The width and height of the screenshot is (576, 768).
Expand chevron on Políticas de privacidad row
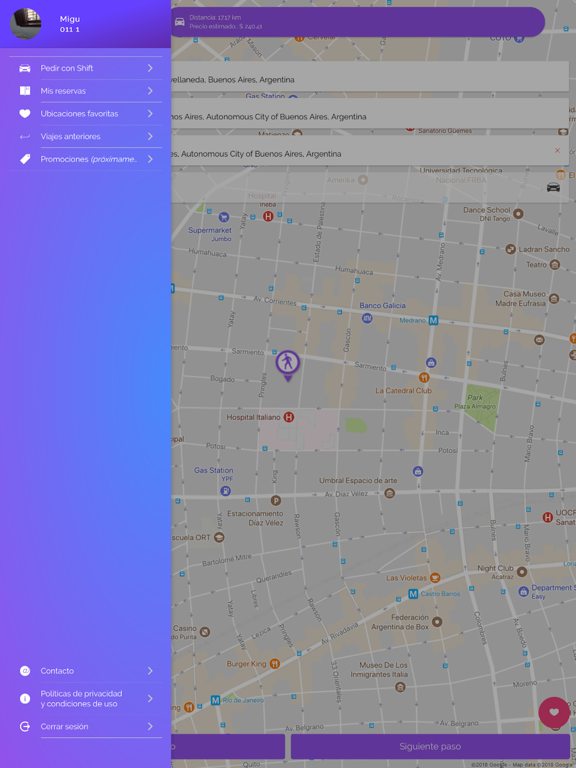tap(150, 698)
